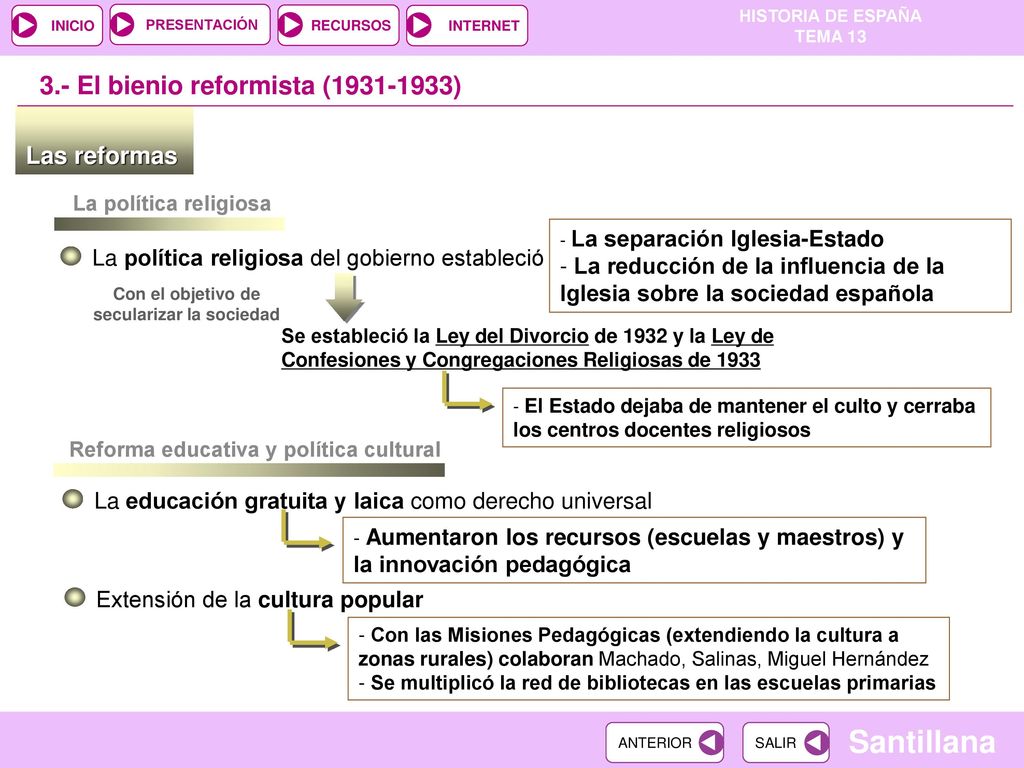The image size is (1024, 768).
Task: Click the bullet beside 'Extensión de la cultura popular'
Action: tap(74, 598)
